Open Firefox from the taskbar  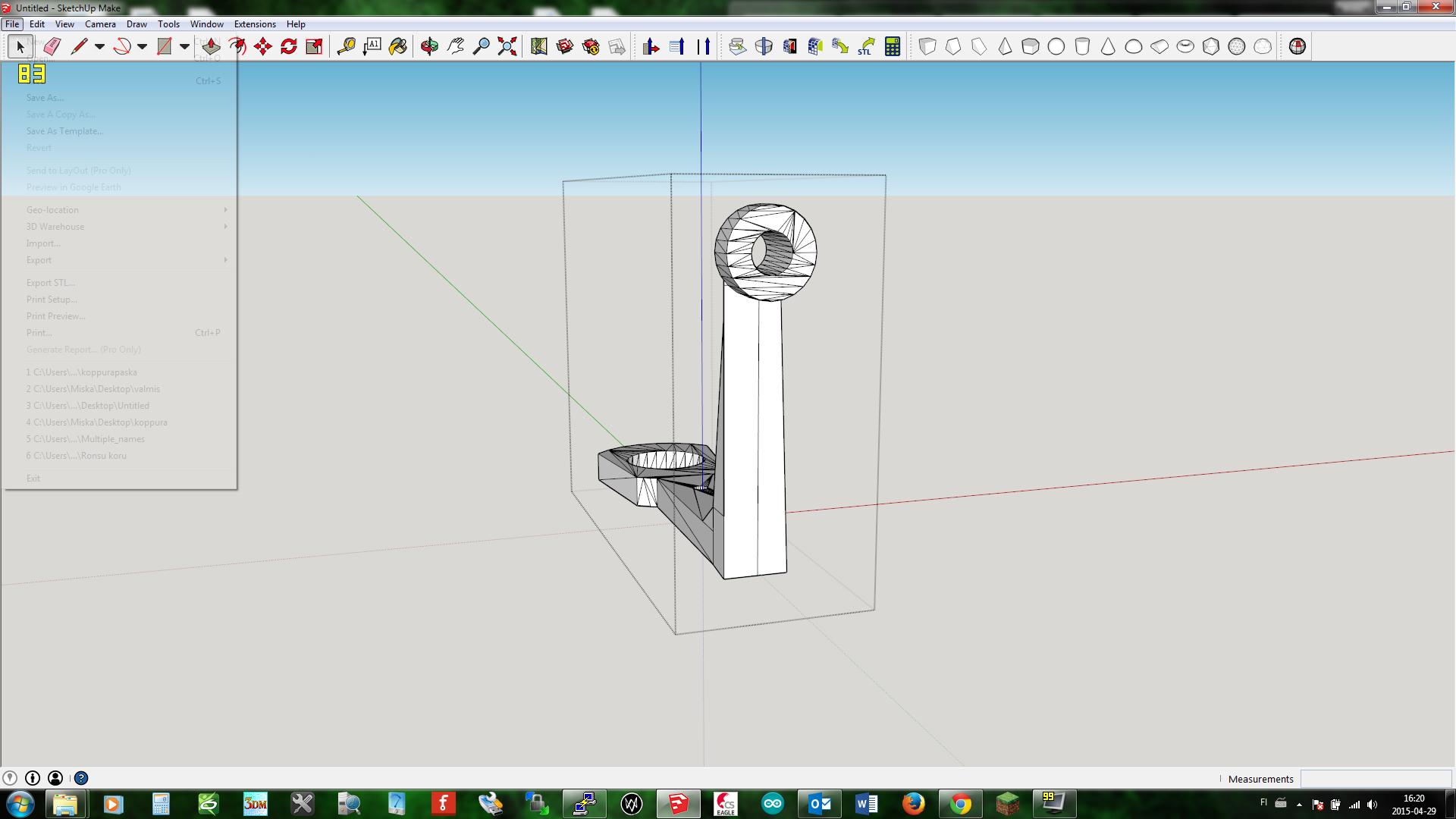pos(913,804)
